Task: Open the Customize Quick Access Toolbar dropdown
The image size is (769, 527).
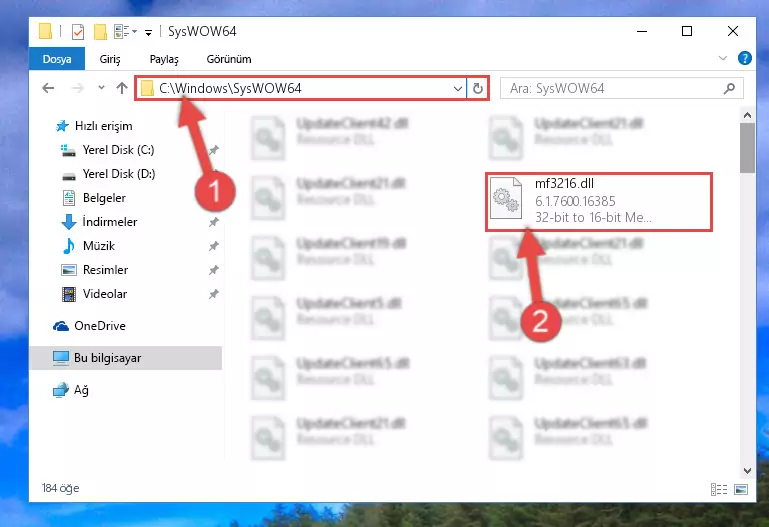Action: [x=148, y=33]
